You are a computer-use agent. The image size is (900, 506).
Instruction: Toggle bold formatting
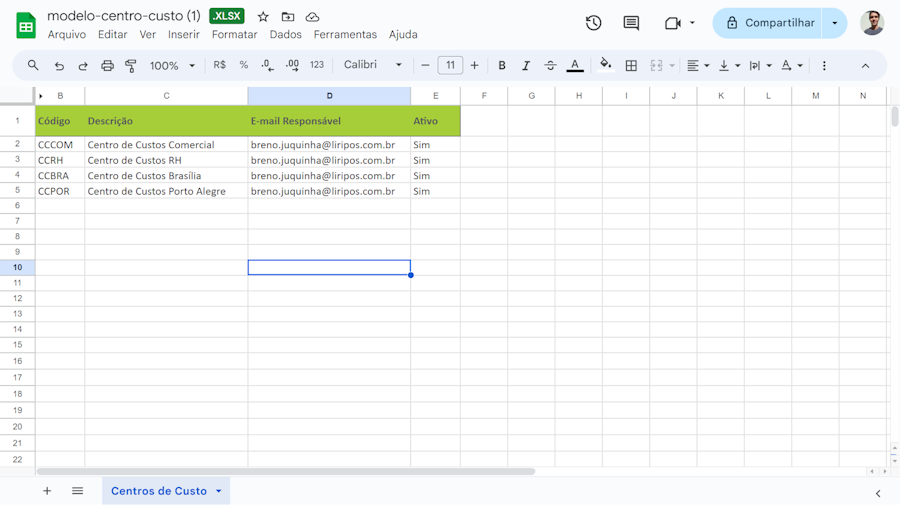coord(502,65)
